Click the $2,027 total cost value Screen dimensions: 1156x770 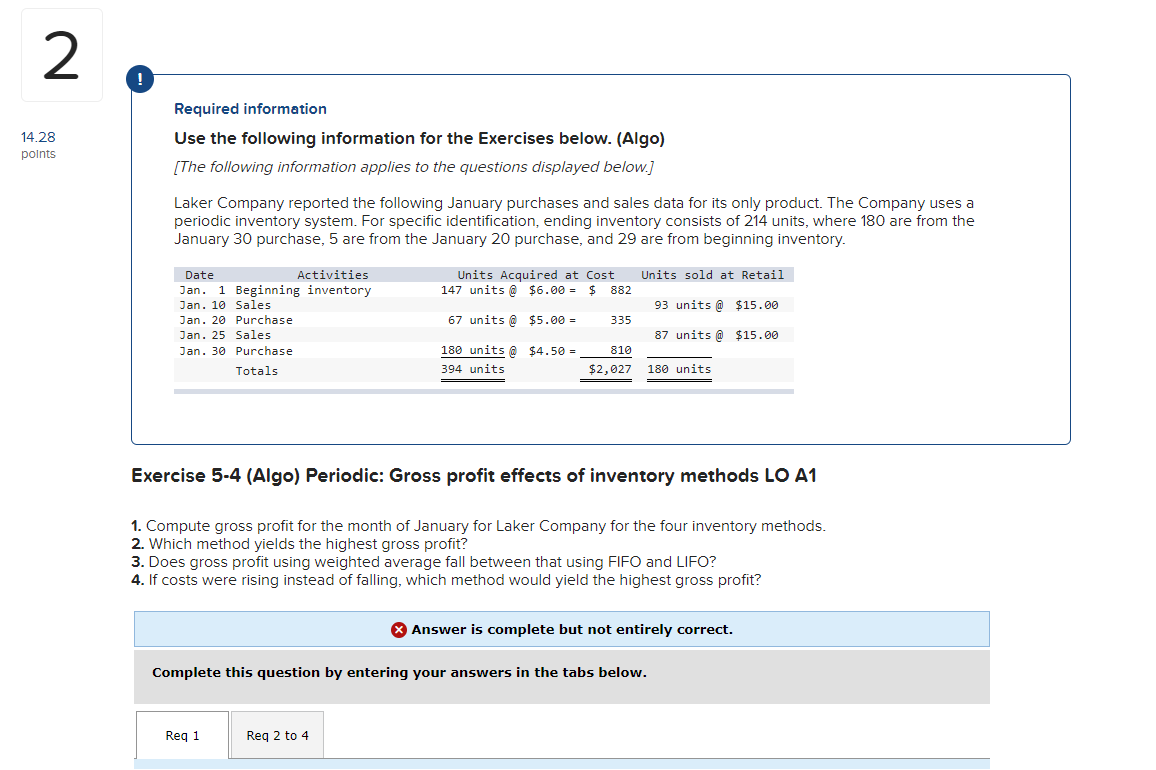coord(608,368)
